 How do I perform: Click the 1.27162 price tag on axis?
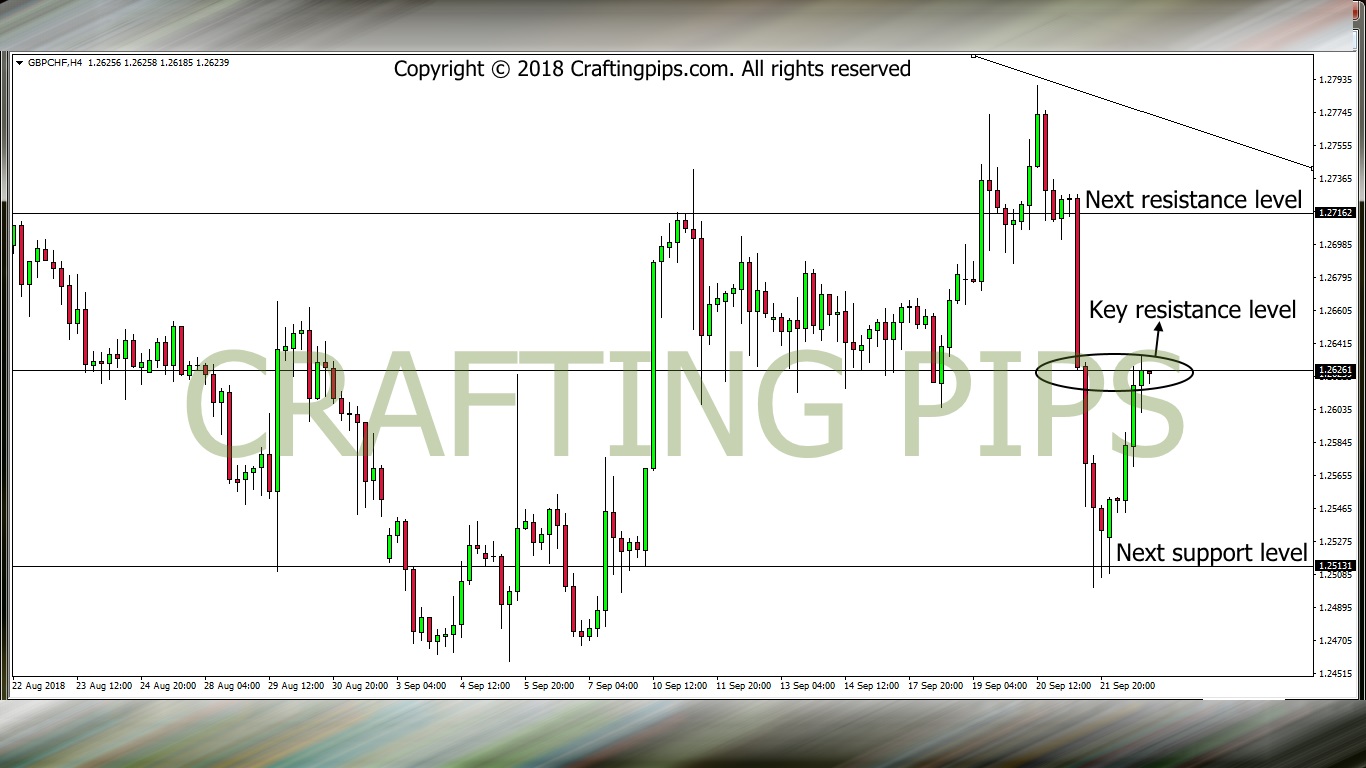(x=1336, y=213)
